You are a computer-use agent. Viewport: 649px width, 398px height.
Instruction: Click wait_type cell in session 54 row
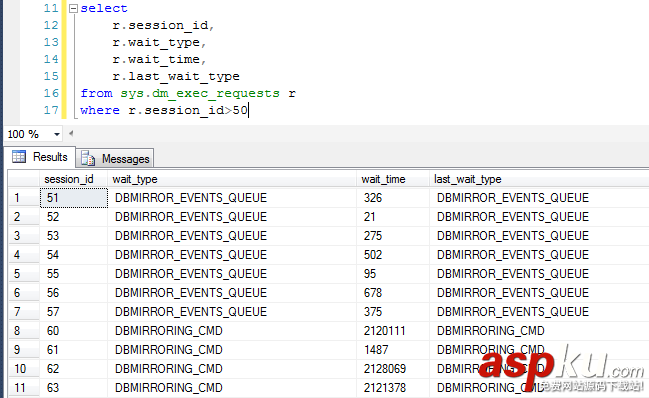click(232, 255)
